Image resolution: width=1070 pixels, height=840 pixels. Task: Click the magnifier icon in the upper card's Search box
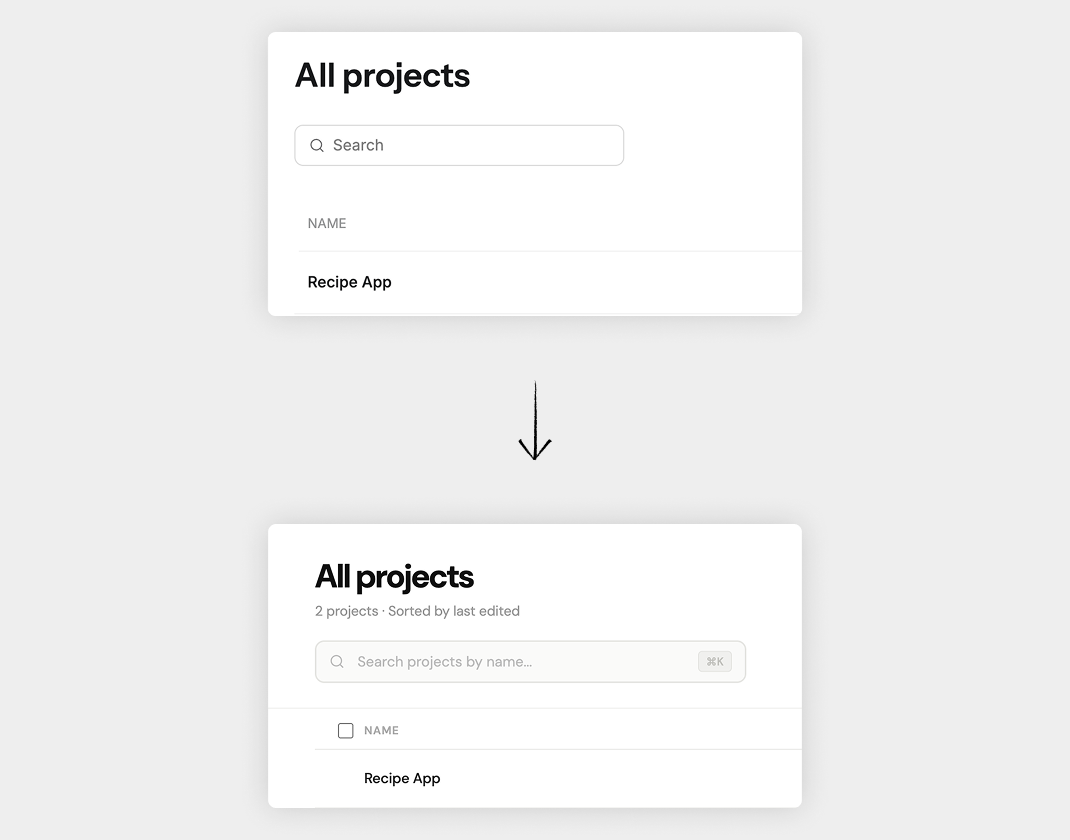(317, 145)
